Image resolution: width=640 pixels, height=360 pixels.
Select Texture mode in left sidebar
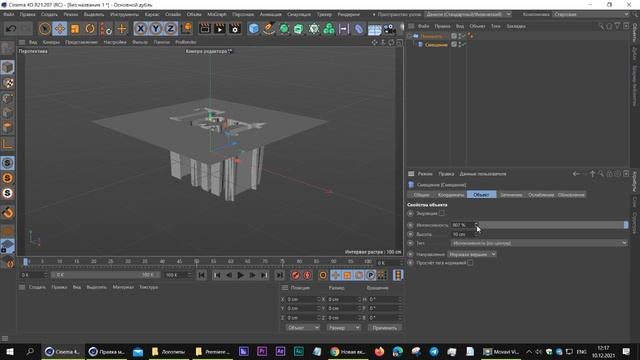tap(7, 83)
